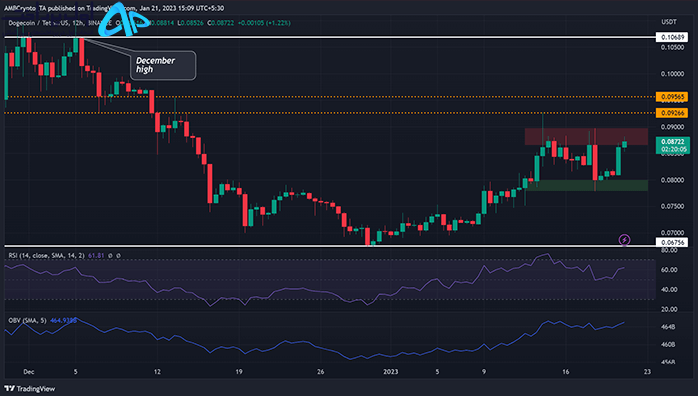The width and height of the screenshot is (698, 396).
Task: Select the December high callout box
Action: [x=163, y=65]
